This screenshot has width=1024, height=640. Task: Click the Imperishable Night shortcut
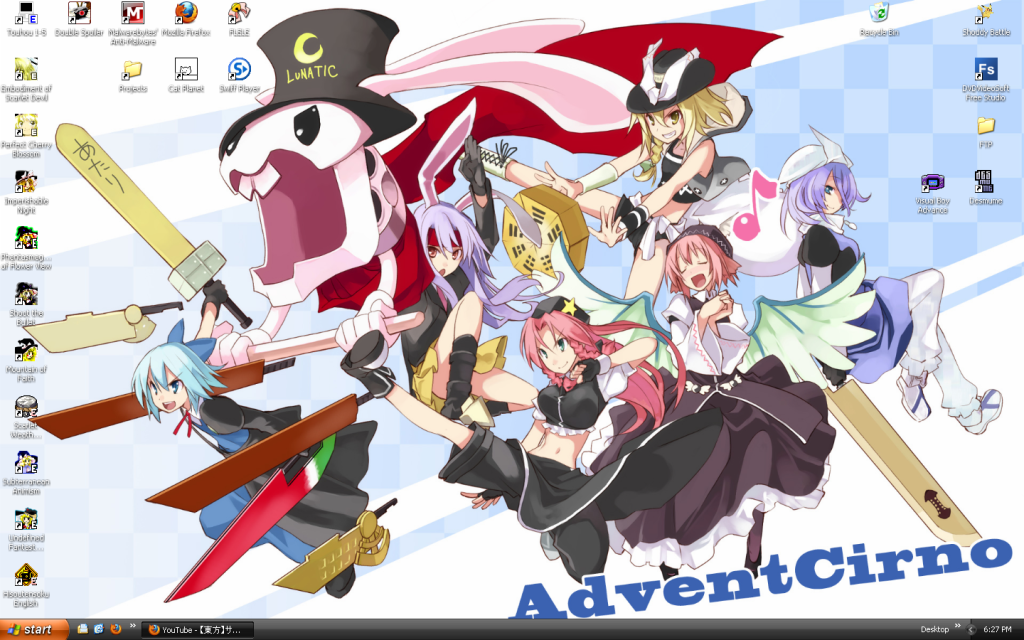(26, 192)
